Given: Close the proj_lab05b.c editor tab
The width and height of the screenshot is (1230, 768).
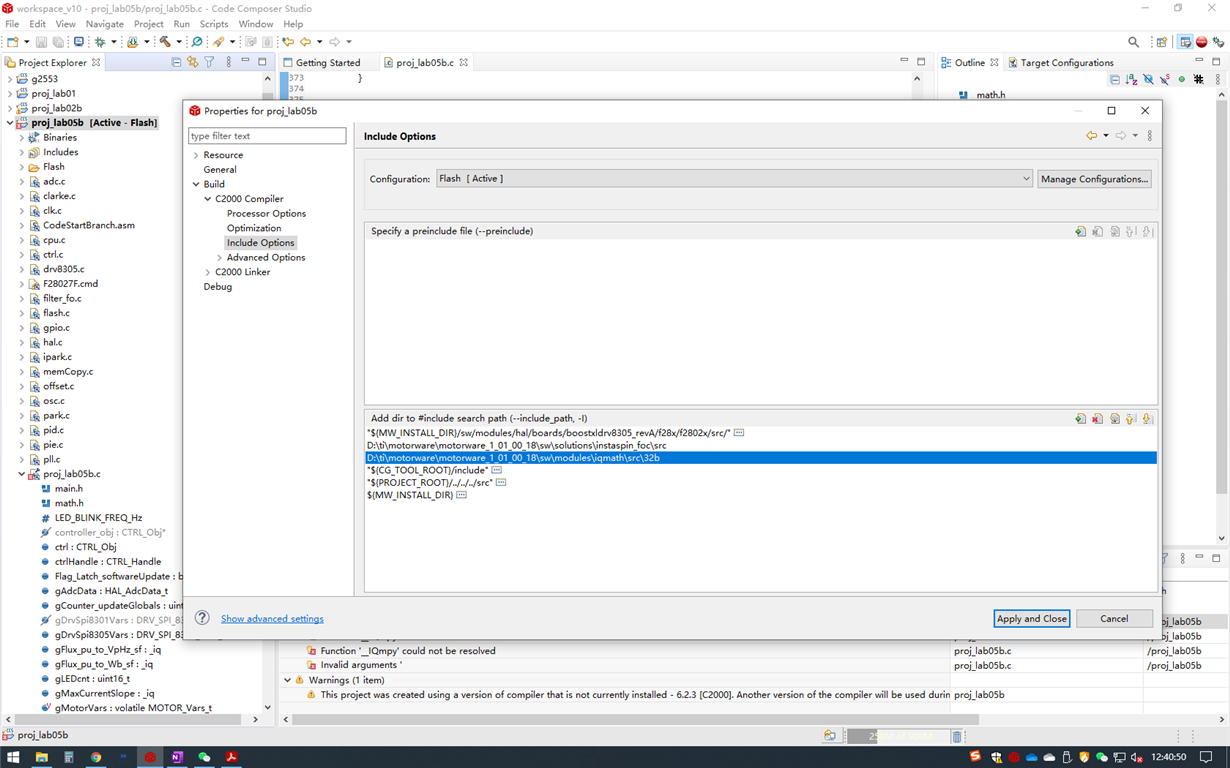Looking at the screenshot, I should pos(463,62).
